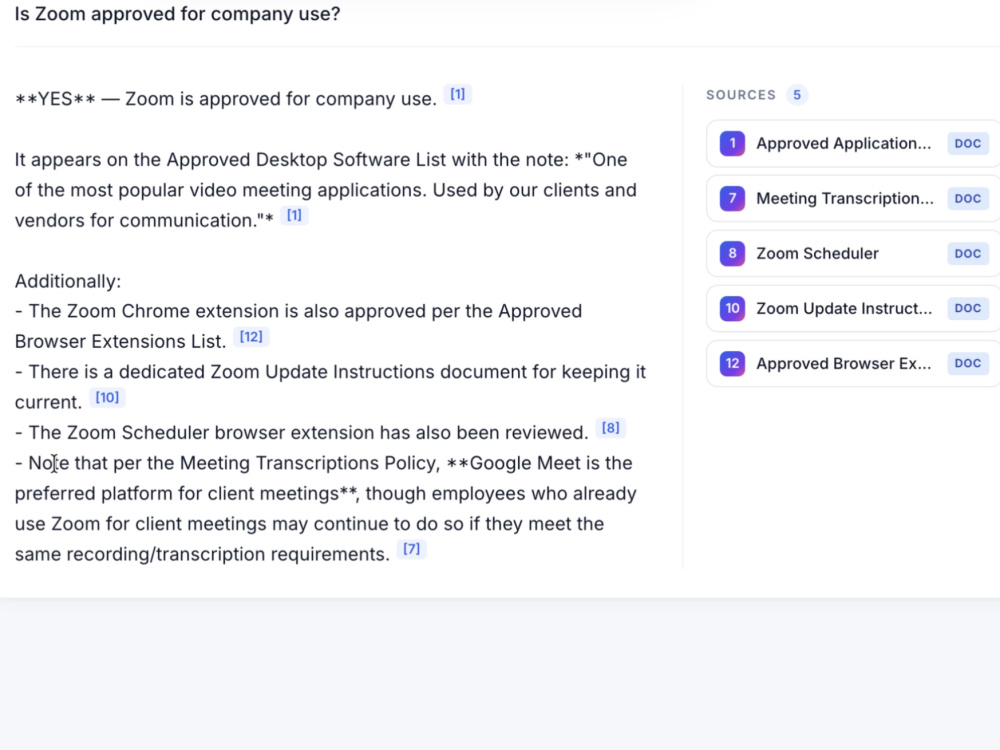Click the question 'Is Zoom approved for company use?'
The width and height of the screenshot is (1000, 750).
[177, 14]
